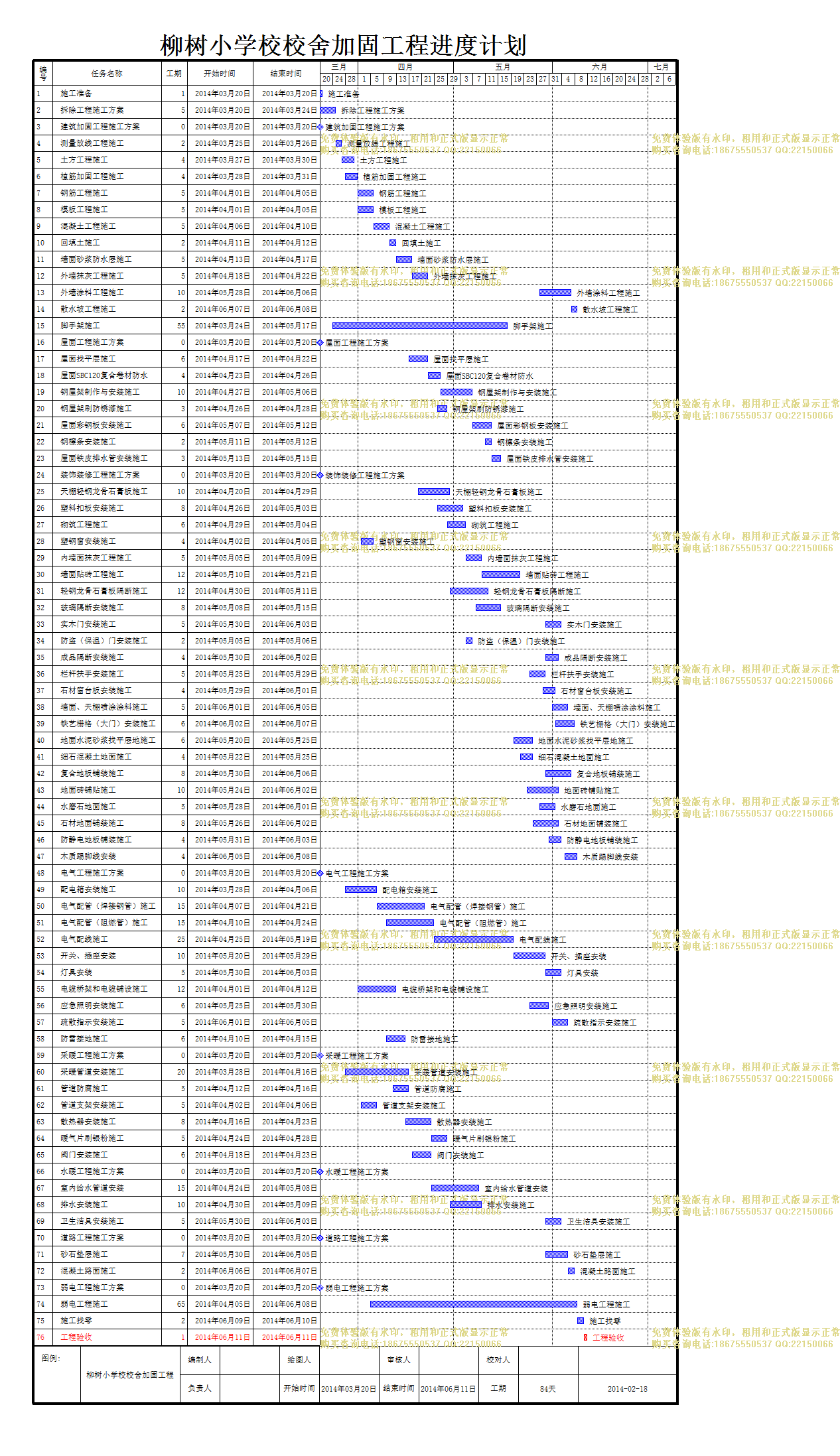Screen dimensions: 840x1456
Task: Select the 任务名称 column header
Action: pos(107,74)
